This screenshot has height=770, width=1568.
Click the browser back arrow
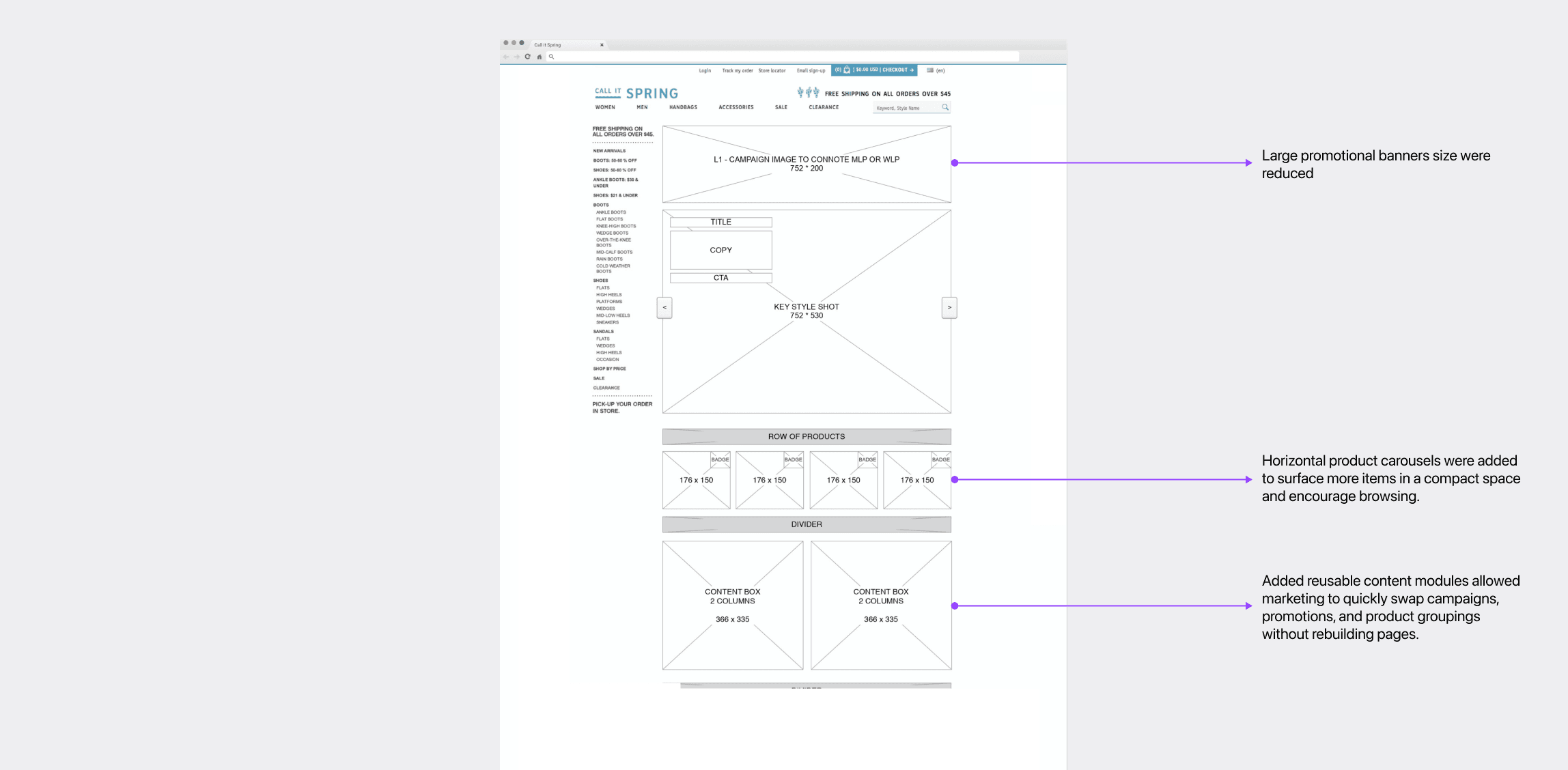(506, 57)
